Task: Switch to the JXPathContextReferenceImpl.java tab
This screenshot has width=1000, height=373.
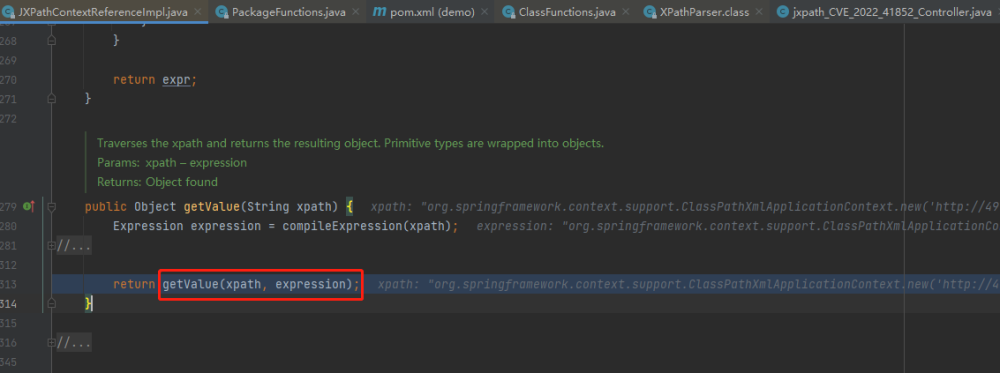Action: [103, 11]
